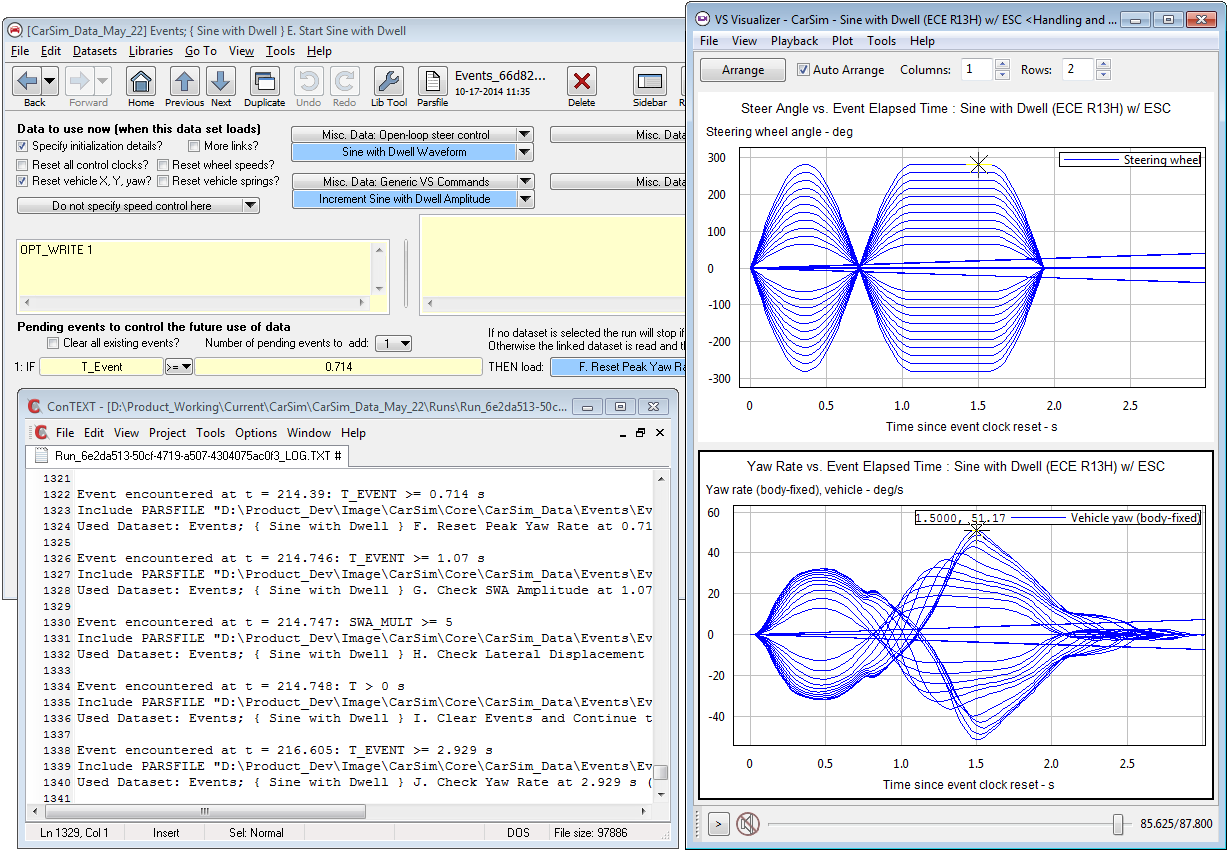Viewport: 1228px width, 851px height.
Task: Check Clear all existing events checkbox
Action: click(53, 343)
